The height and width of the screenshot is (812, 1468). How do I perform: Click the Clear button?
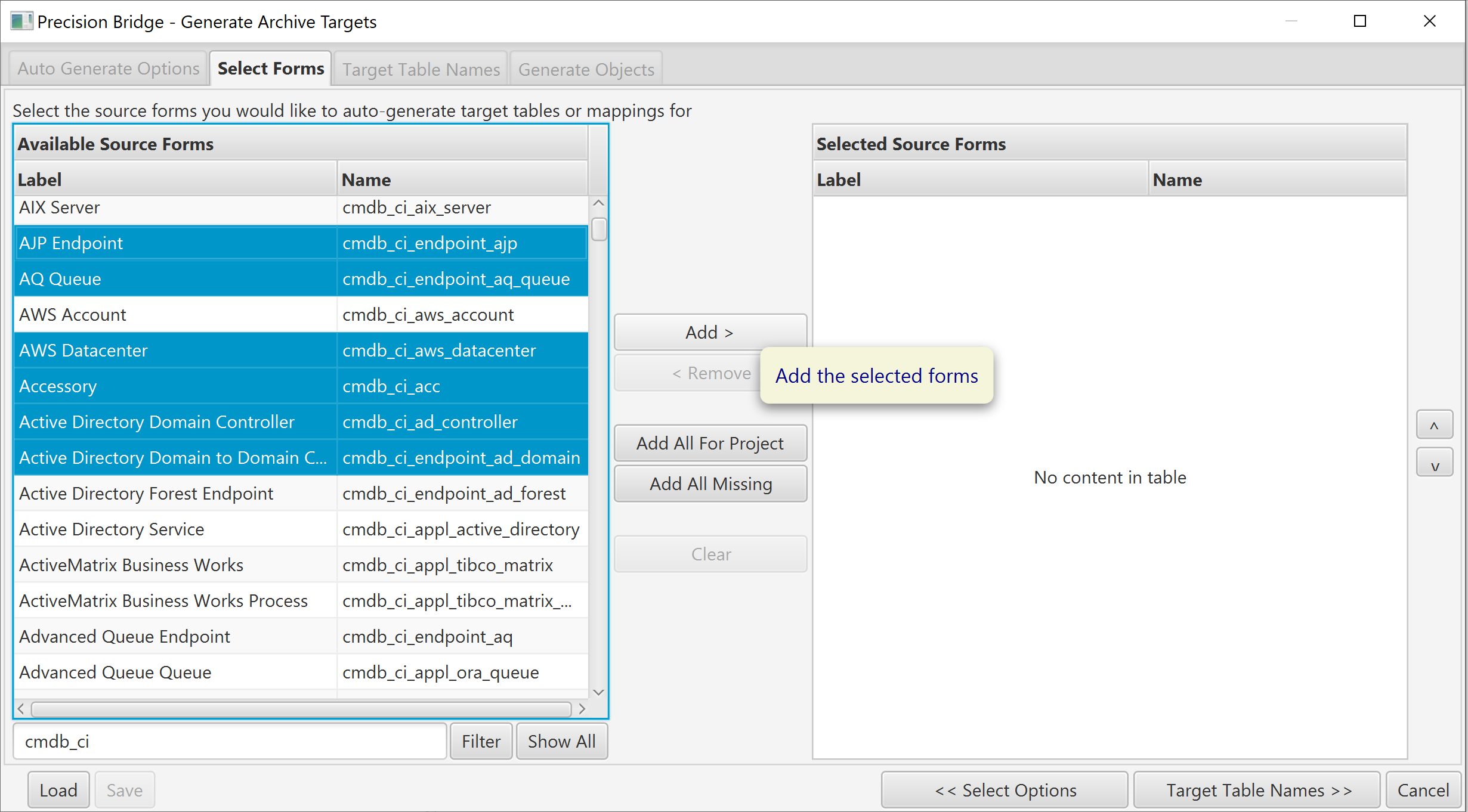[710, 554]
